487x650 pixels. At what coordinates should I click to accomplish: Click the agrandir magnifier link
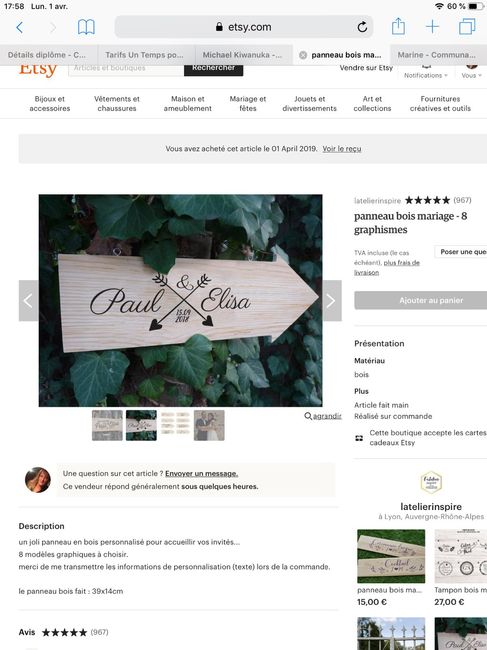pos(323,416)
